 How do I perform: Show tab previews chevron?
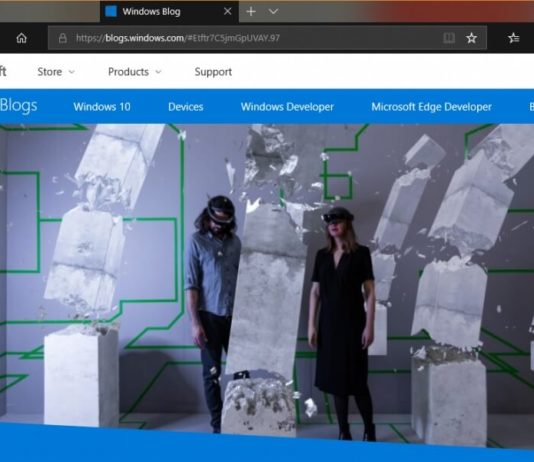click(273, 12)
